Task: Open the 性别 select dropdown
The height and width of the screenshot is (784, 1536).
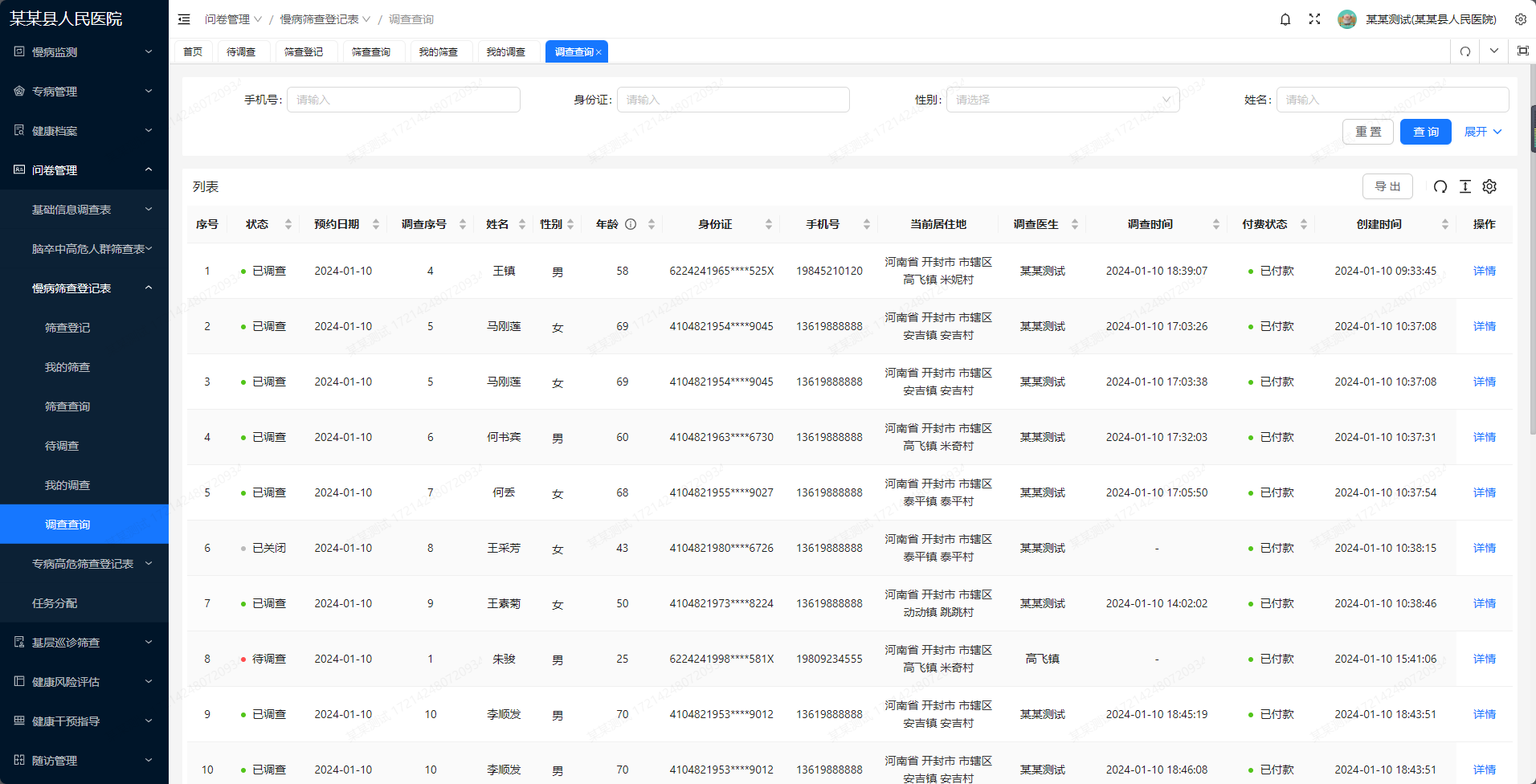Action: pos(1063,100)
